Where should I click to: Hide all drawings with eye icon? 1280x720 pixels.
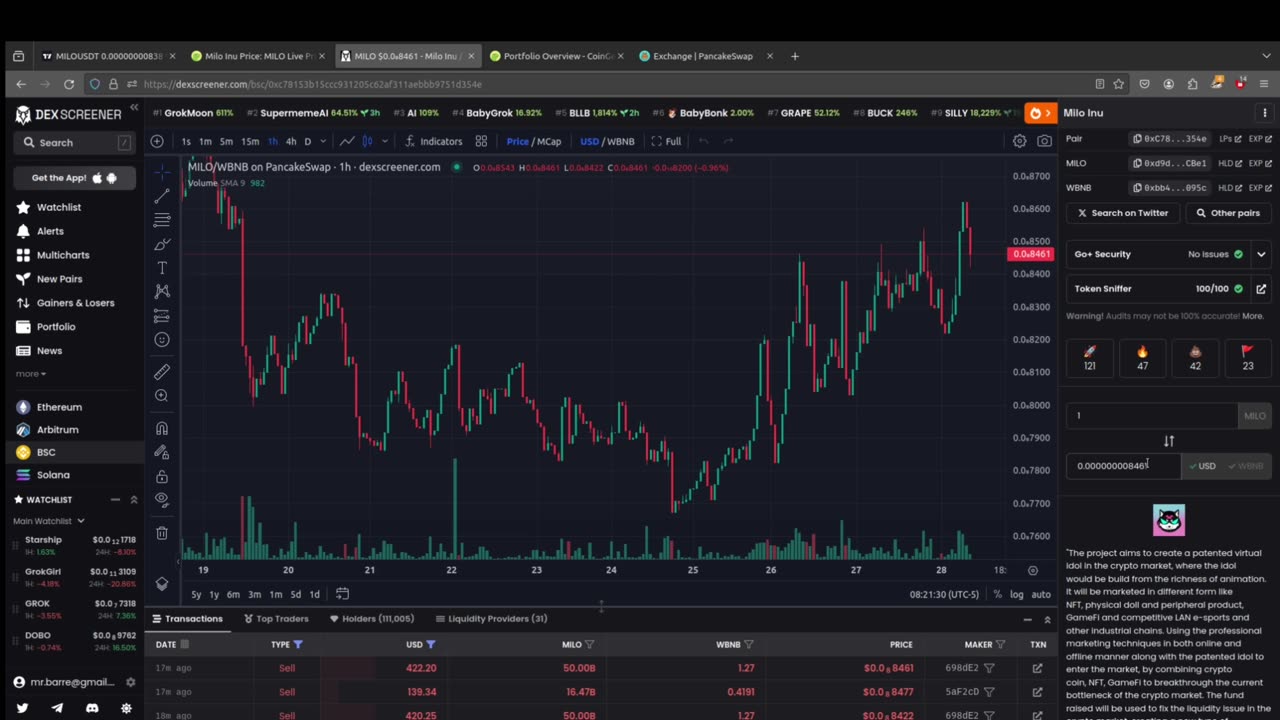click(x=162, y=500)
